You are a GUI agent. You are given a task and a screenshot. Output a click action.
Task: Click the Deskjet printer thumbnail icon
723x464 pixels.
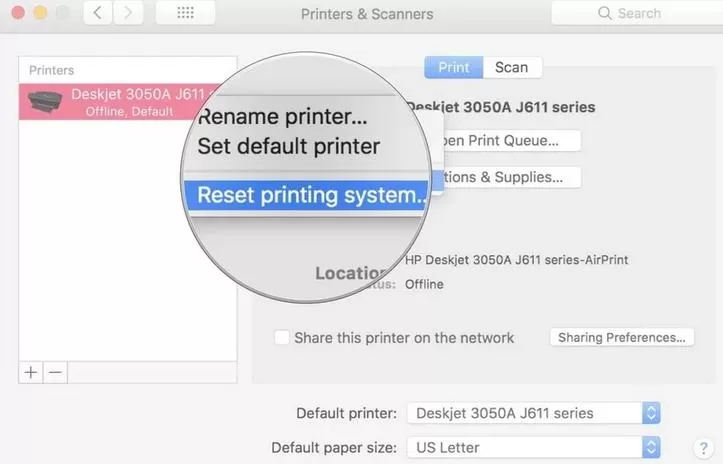[x=45, y=101]
